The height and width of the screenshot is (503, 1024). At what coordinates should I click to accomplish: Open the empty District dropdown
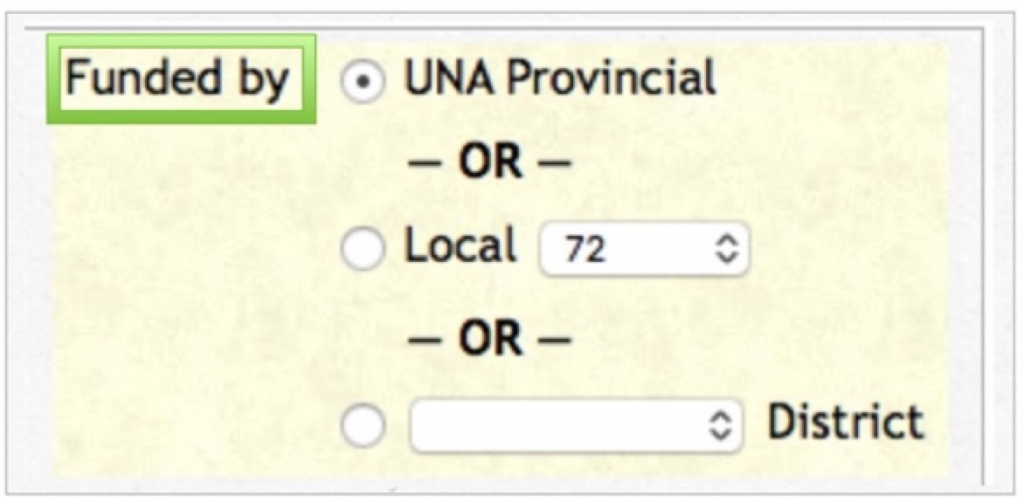575,426
